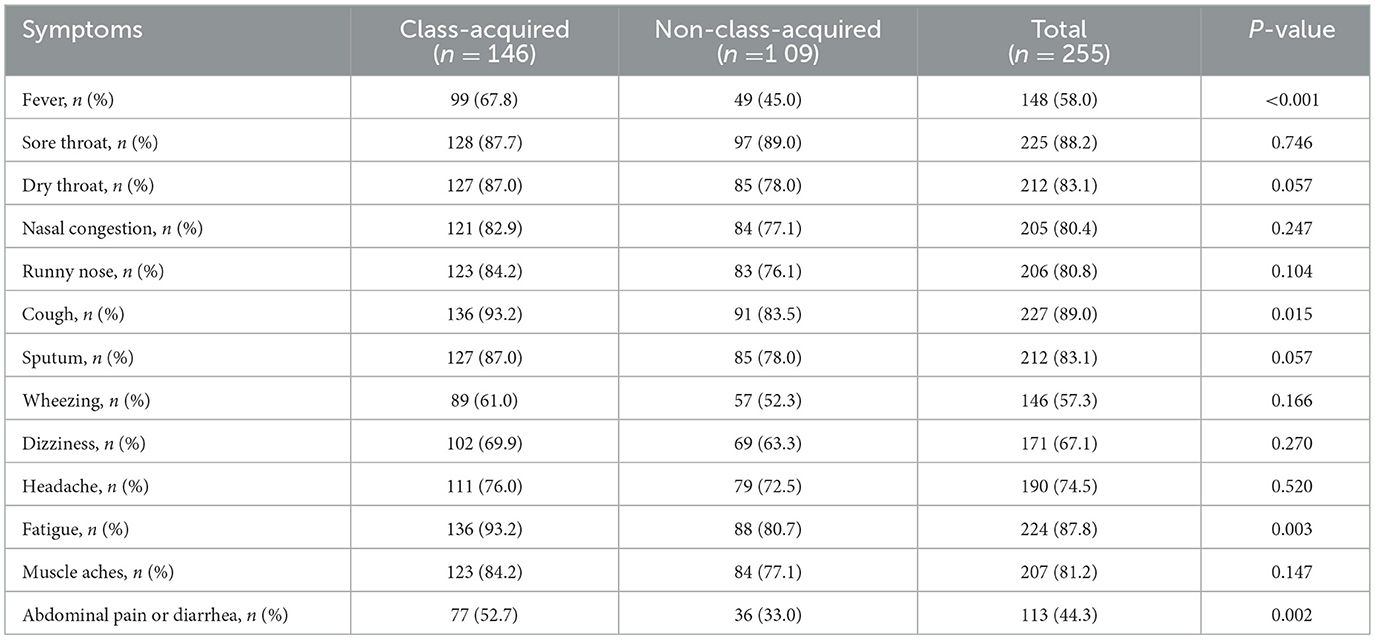Click the Symptoms column header
Image resolution: width=1375 pixels, height=640 pixels.
coord(82,30)
